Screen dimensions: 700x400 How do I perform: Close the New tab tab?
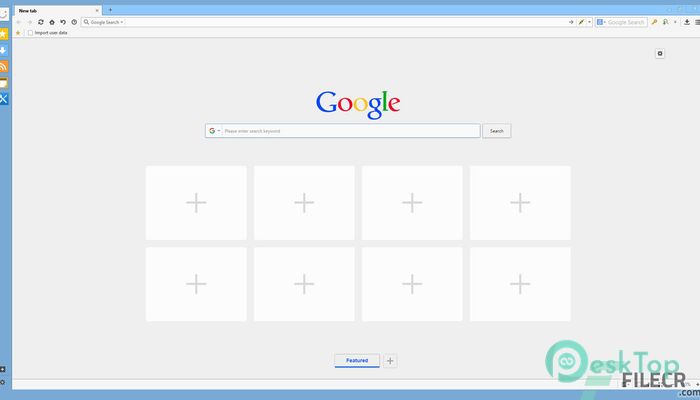pyautogui.click(x=97, y=10)
